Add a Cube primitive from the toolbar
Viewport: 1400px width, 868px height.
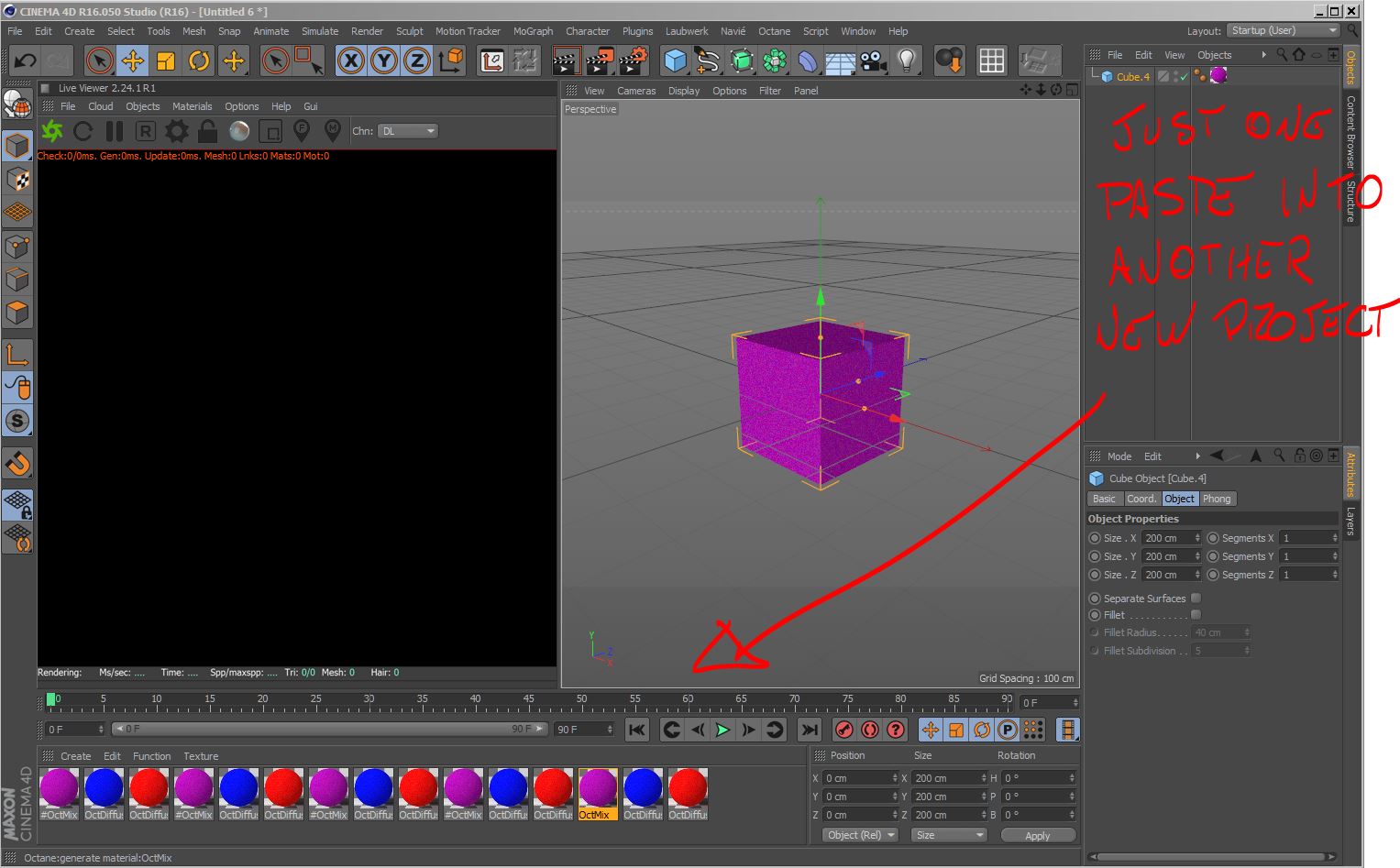(675, 61)
